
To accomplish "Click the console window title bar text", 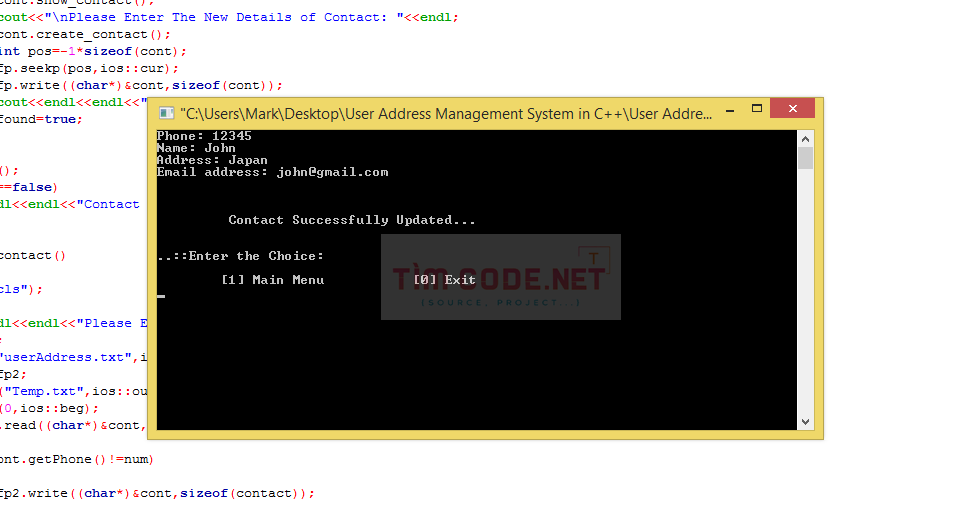I will pos(446,114).
